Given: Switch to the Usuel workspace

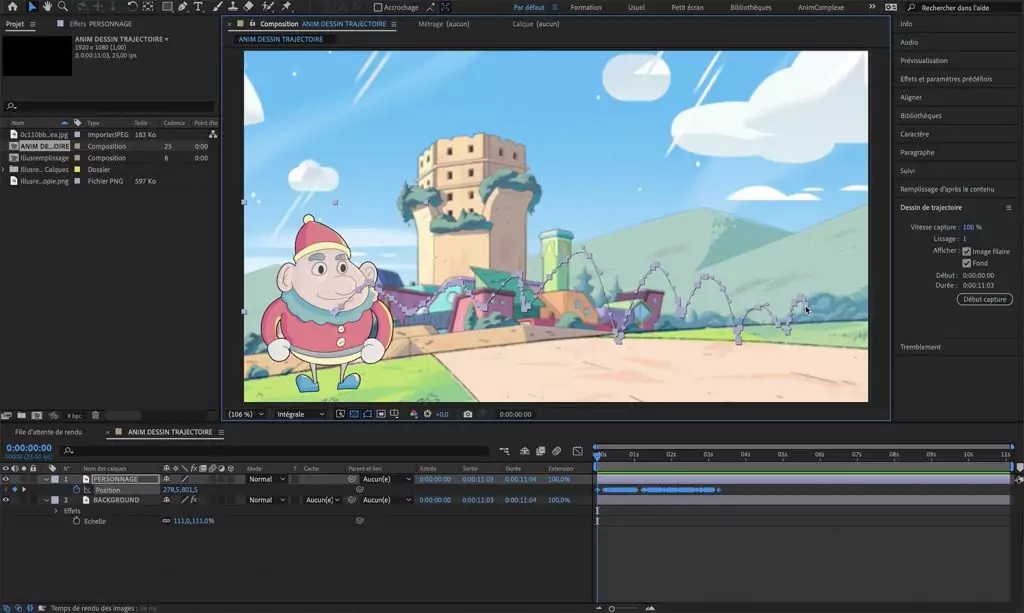Looking at the screenshot, I should (x=636, y=7).
